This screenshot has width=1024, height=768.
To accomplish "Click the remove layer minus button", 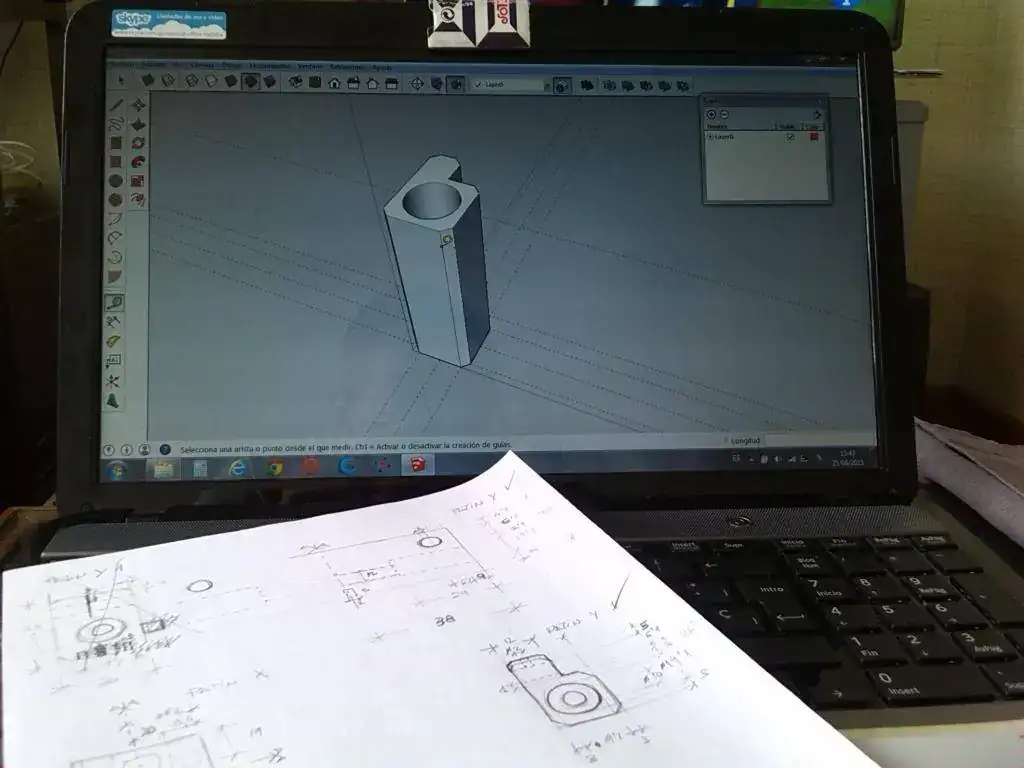I will (x=724, y=114).
